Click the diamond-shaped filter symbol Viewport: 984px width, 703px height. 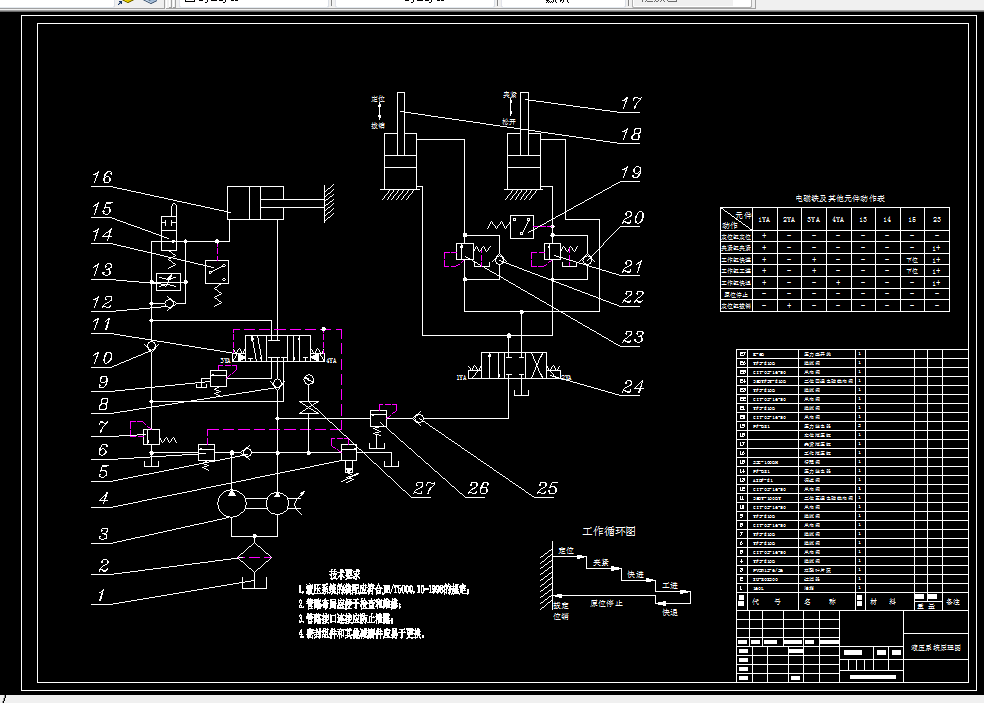point(254,557)
